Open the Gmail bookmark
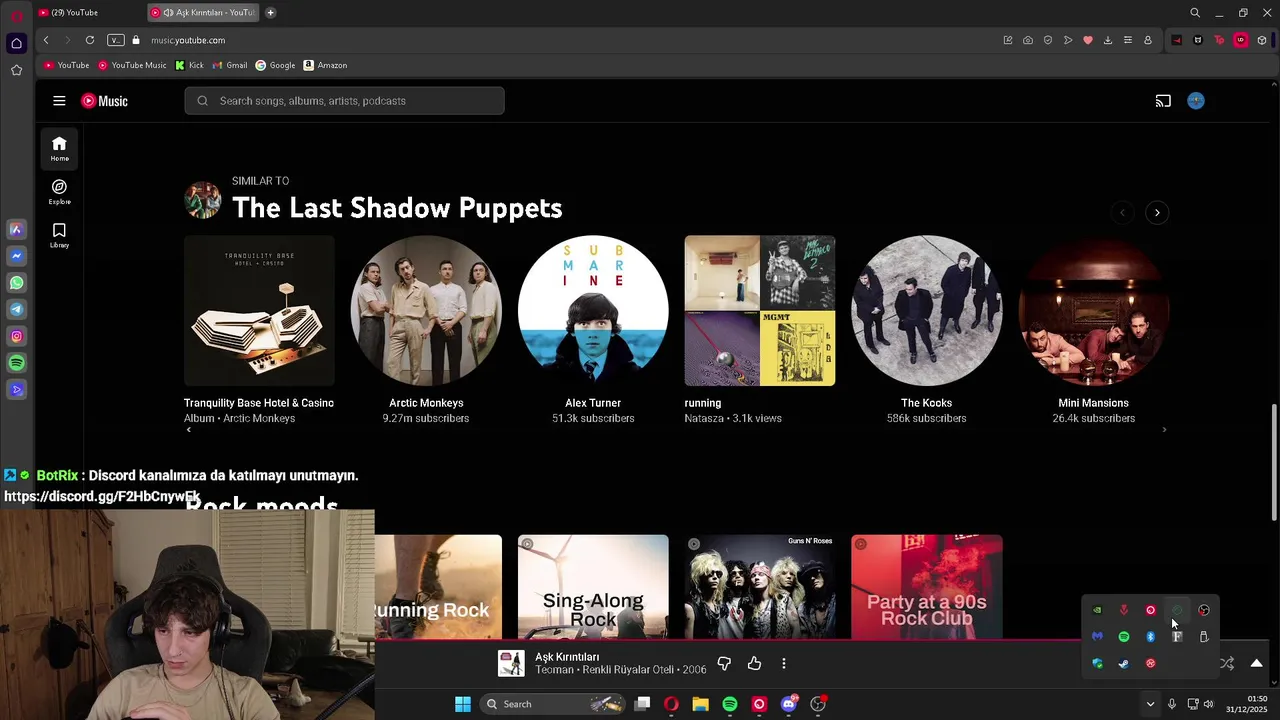 230,65
